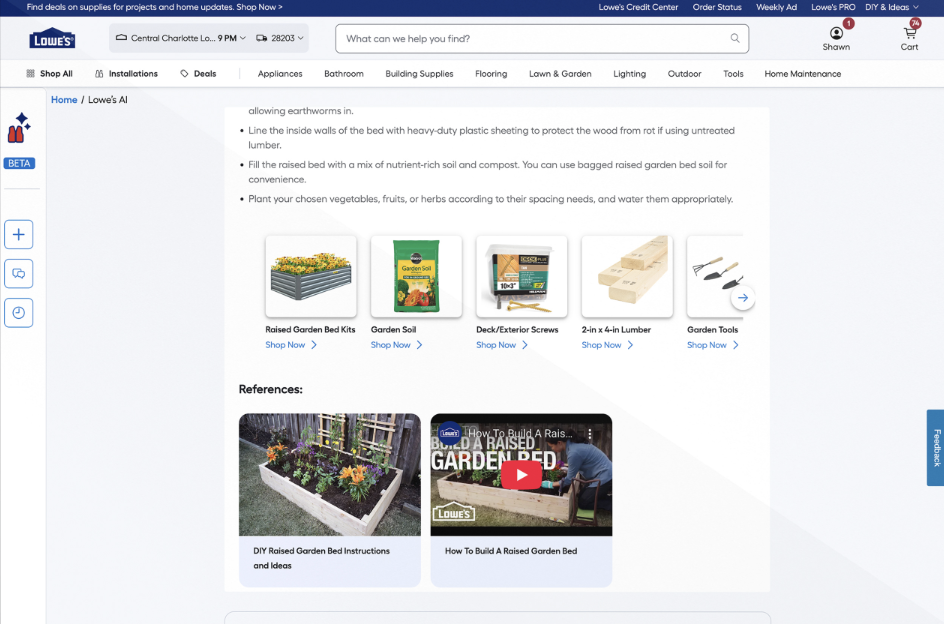
Task: Open the Home Maintenance menu
Action: pyautogui.click(x=803, y=73)
